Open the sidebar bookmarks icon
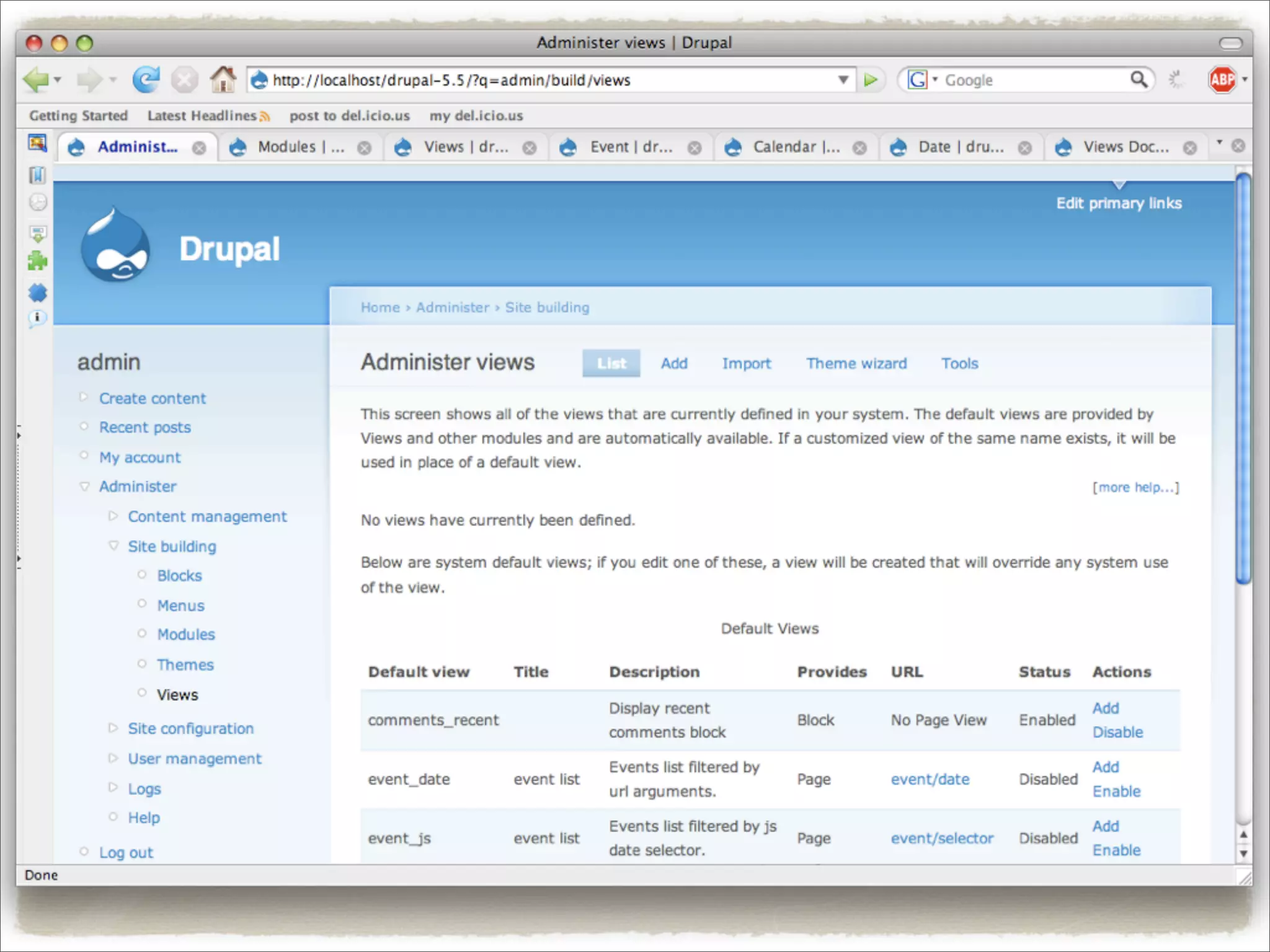The width and height of the screenshot is (1270, 952). coord(37,175)
